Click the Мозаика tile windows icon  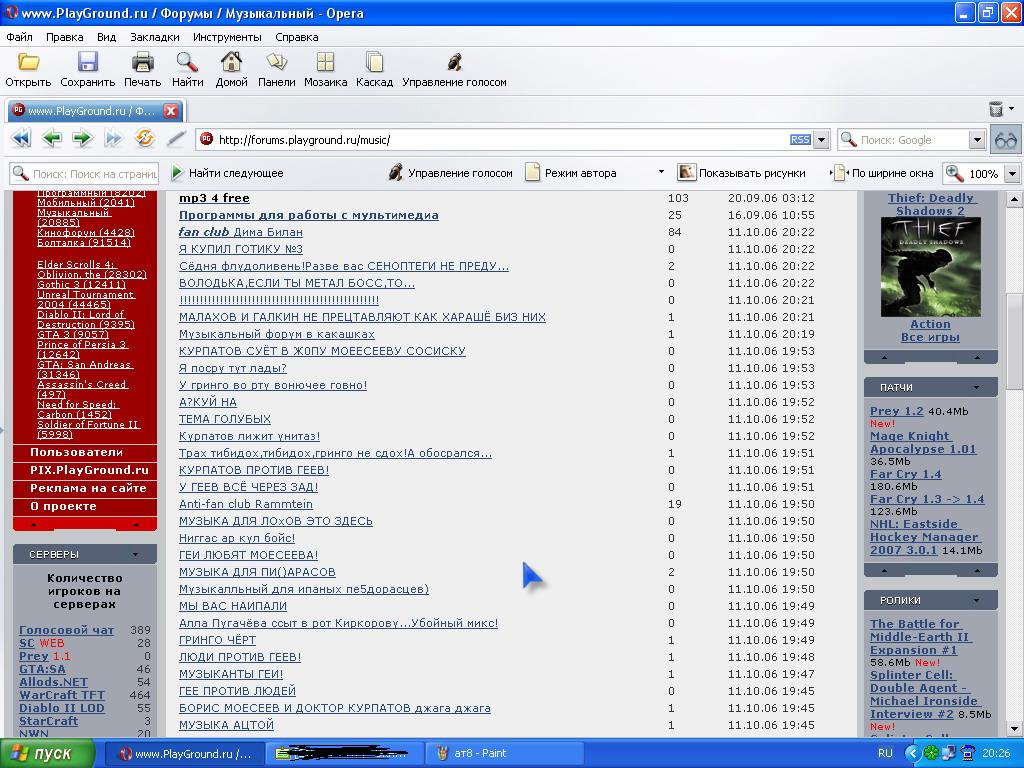pyautogui.click(x=325, y=63)
